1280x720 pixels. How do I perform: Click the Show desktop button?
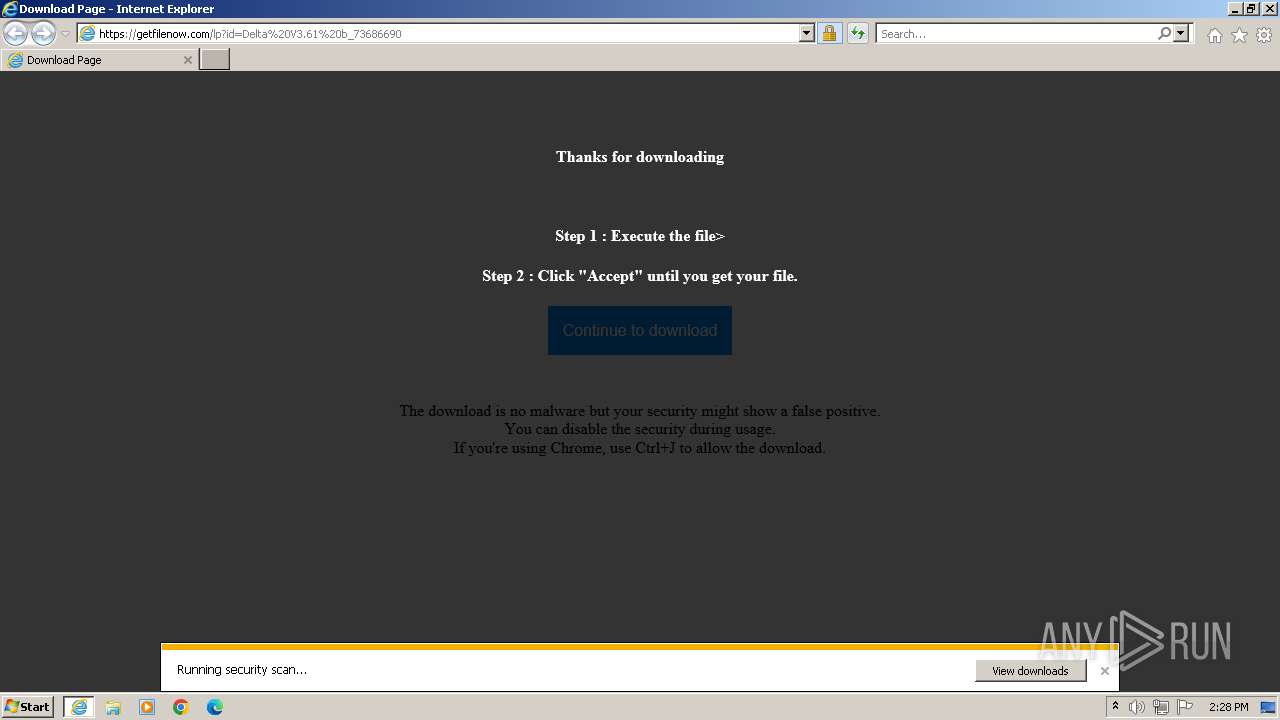pos(1269,707)
